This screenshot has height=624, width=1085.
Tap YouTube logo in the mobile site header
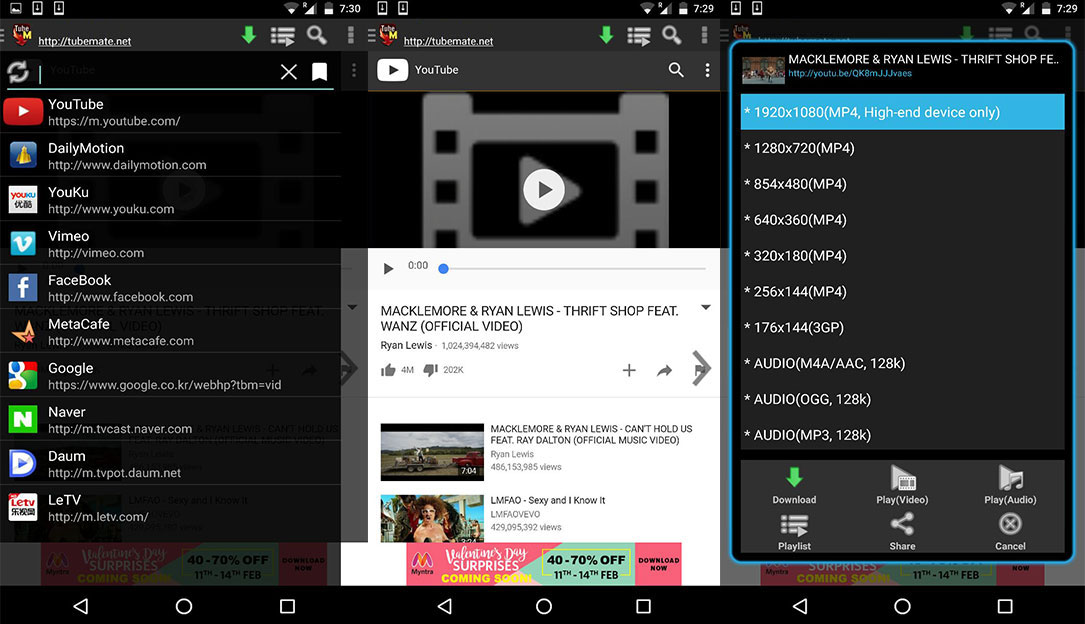[392, 70]
